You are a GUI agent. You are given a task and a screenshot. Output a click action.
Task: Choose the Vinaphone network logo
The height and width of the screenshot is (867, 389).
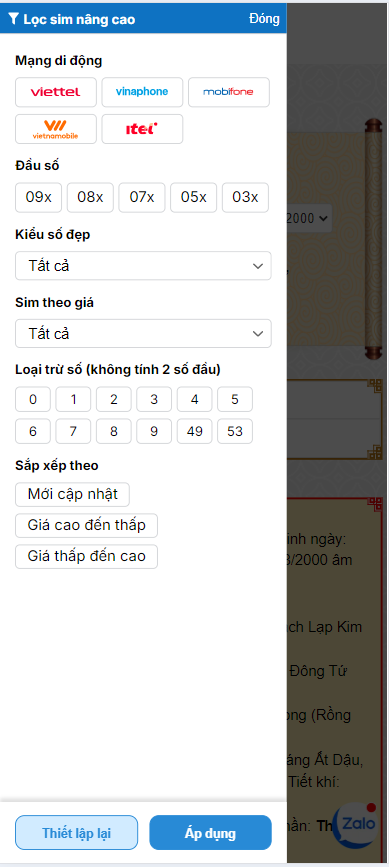click(x=142, y=92)
